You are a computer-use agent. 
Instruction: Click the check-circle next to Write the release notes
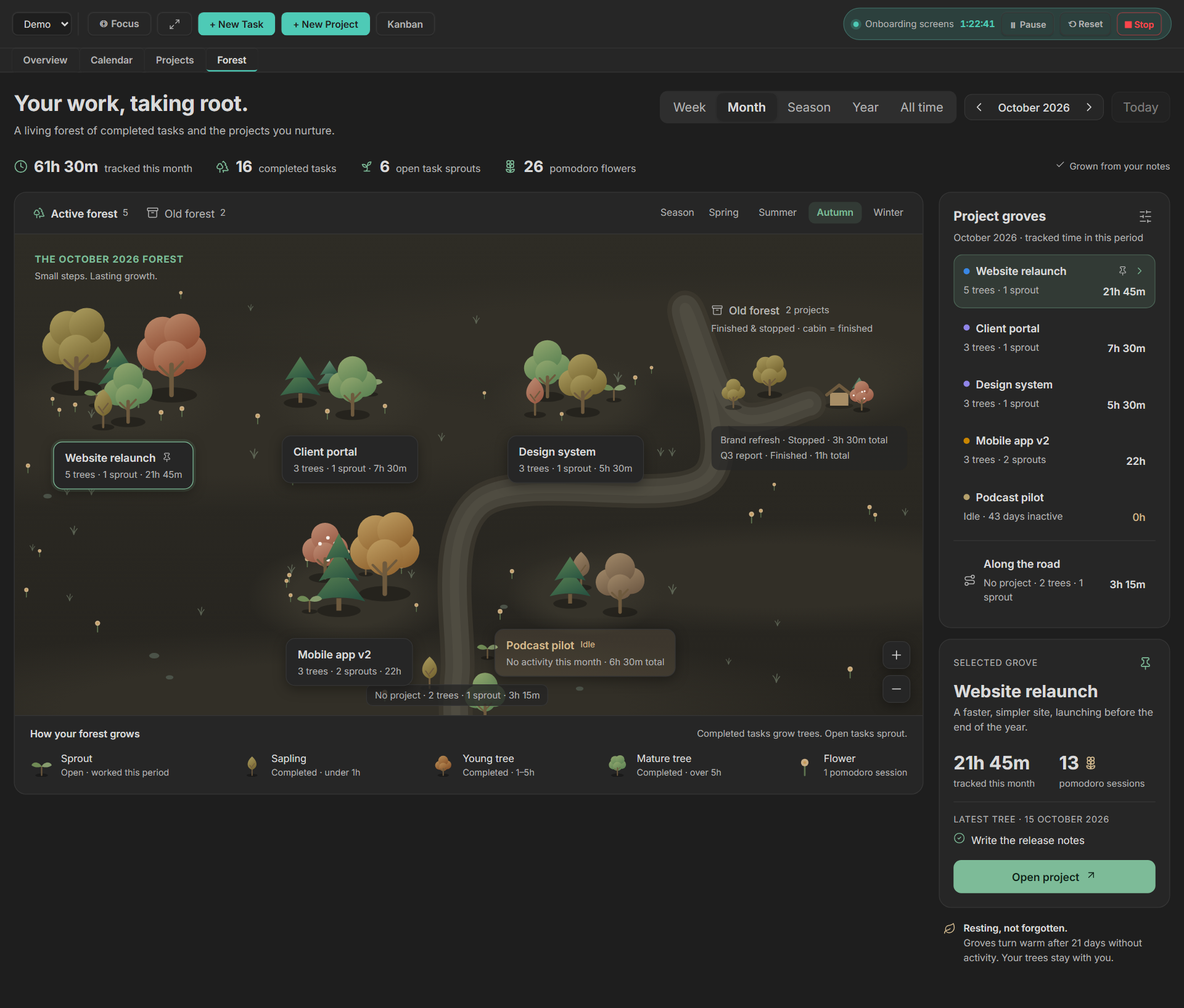pyautogui.click(x=960, y=838)
